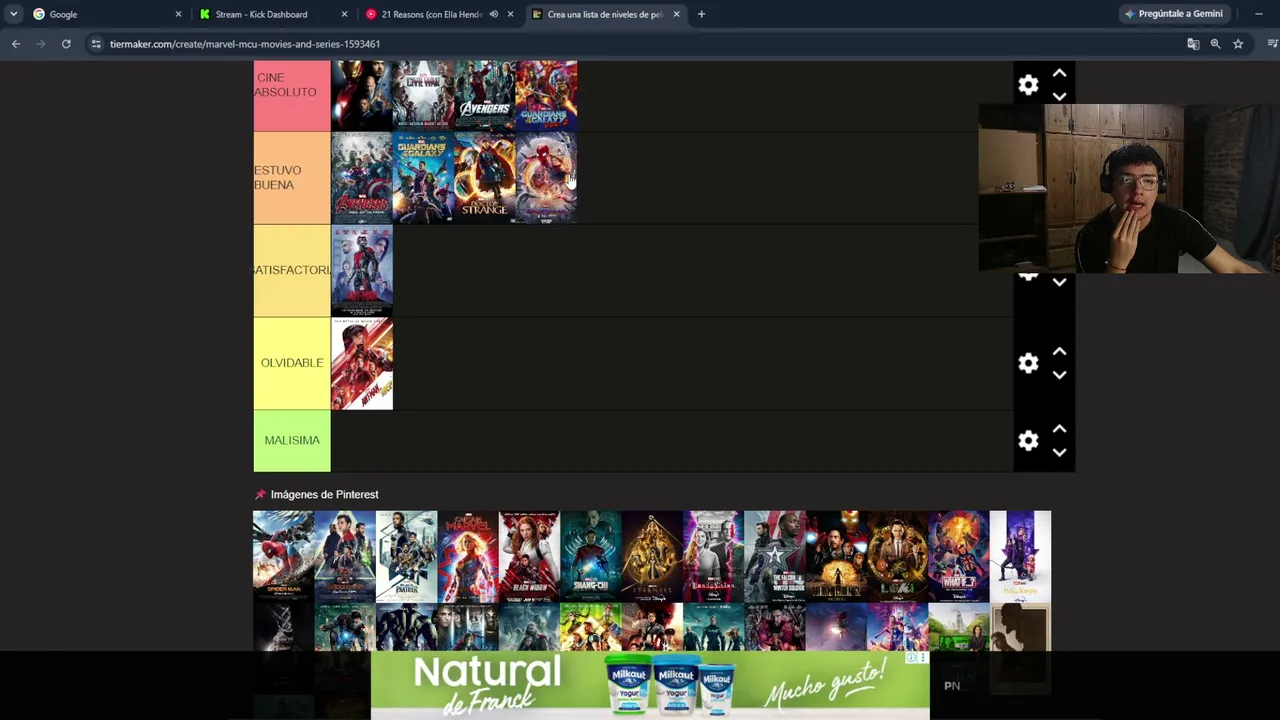Screen dimensions: 1280x720
Task: Open the Milkaut Natural de Franck ad banner
Action: click(x=650, y=686)
